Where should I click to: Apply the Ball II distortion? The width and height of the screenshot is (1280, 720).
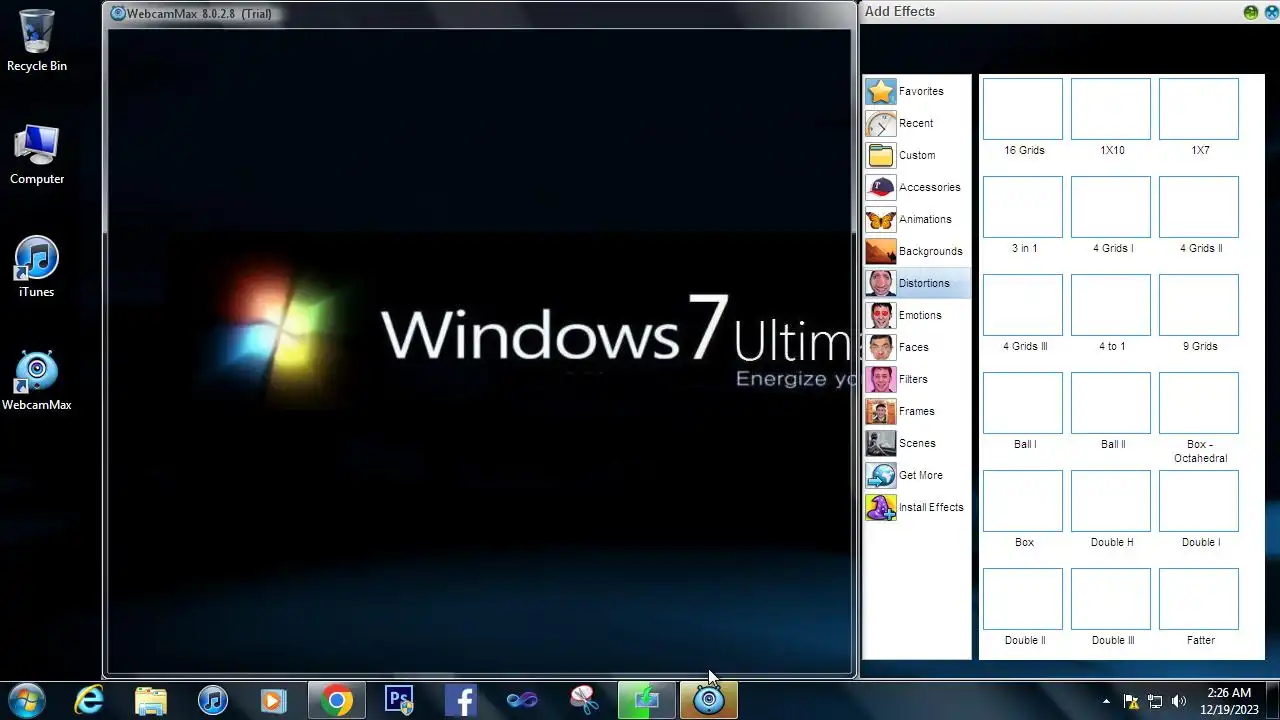tap(1111, 403)
